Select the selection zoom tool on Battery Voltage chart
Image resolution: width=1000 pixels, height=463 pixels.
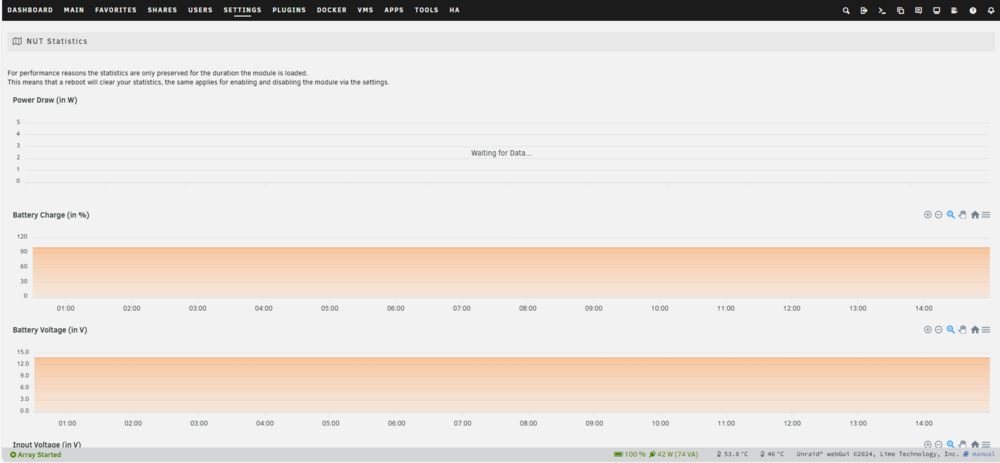coord(951,330)
